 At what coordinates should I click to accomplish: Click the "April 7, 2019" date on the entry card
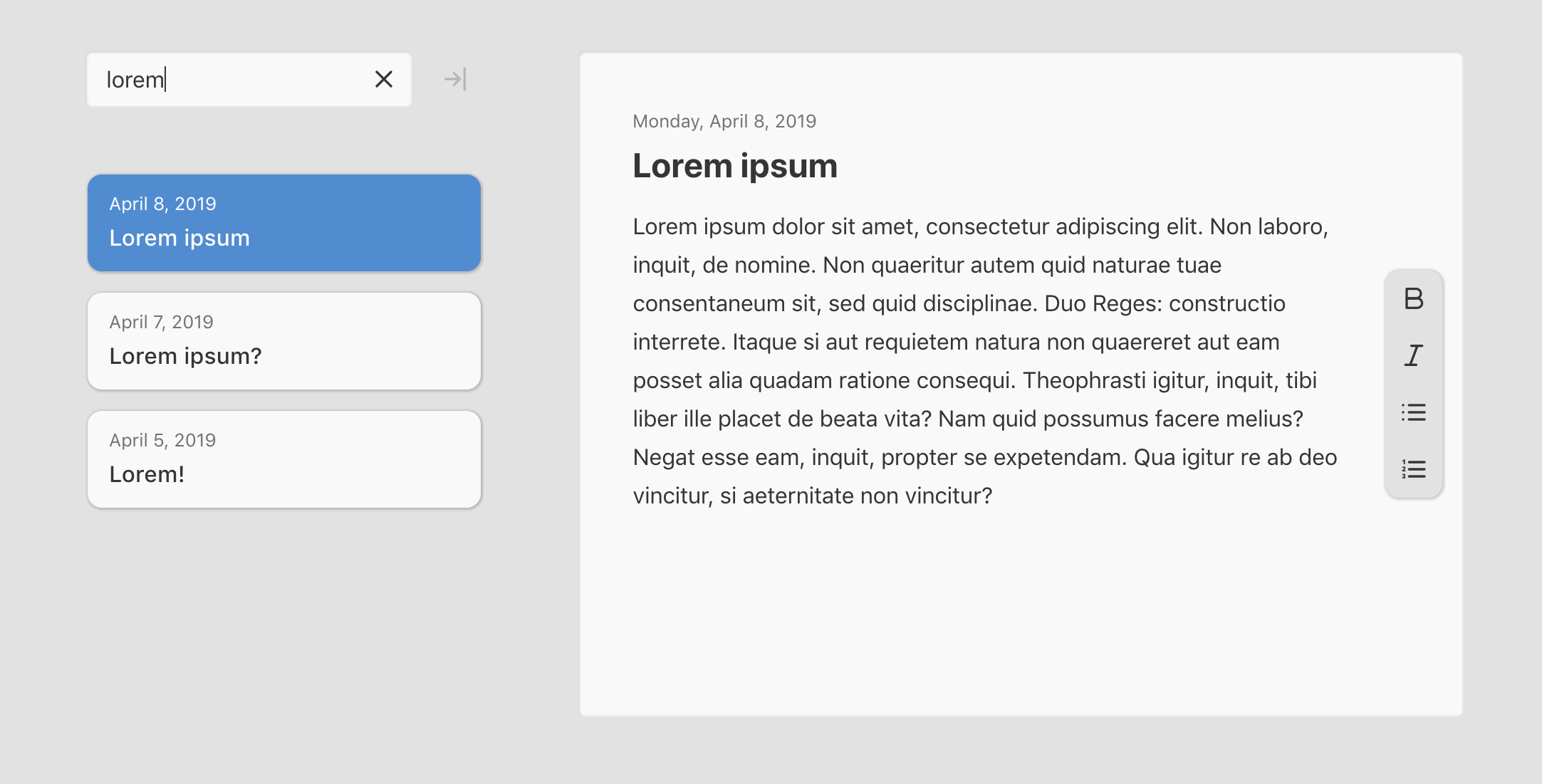pyautogui.click(x=161, y=322)
